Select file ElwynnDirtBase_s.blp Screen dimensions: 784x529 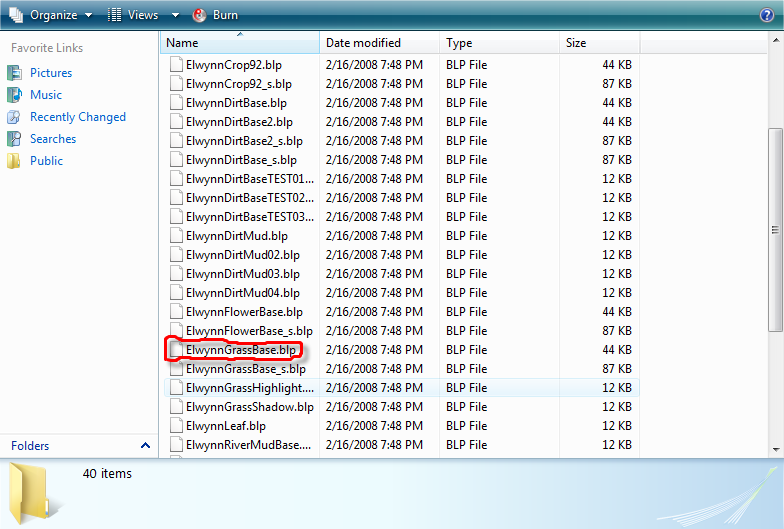tap(242, 160)
